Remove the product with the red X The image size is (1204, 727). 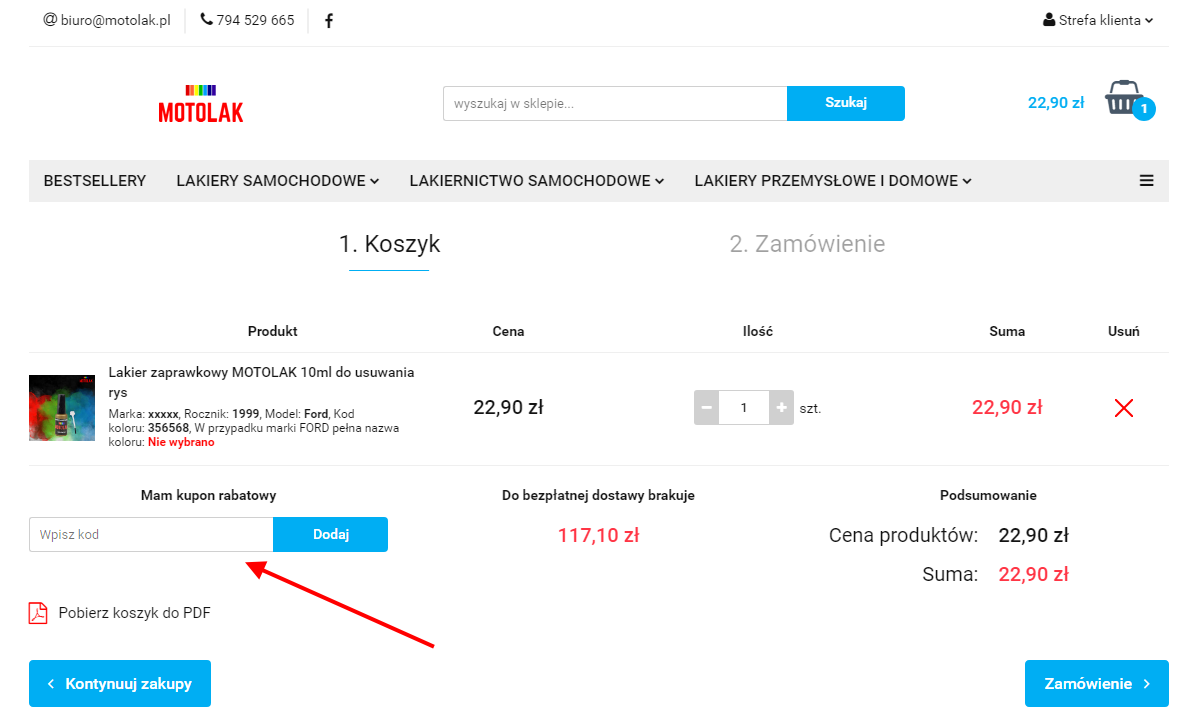[x=1124, y=408]
